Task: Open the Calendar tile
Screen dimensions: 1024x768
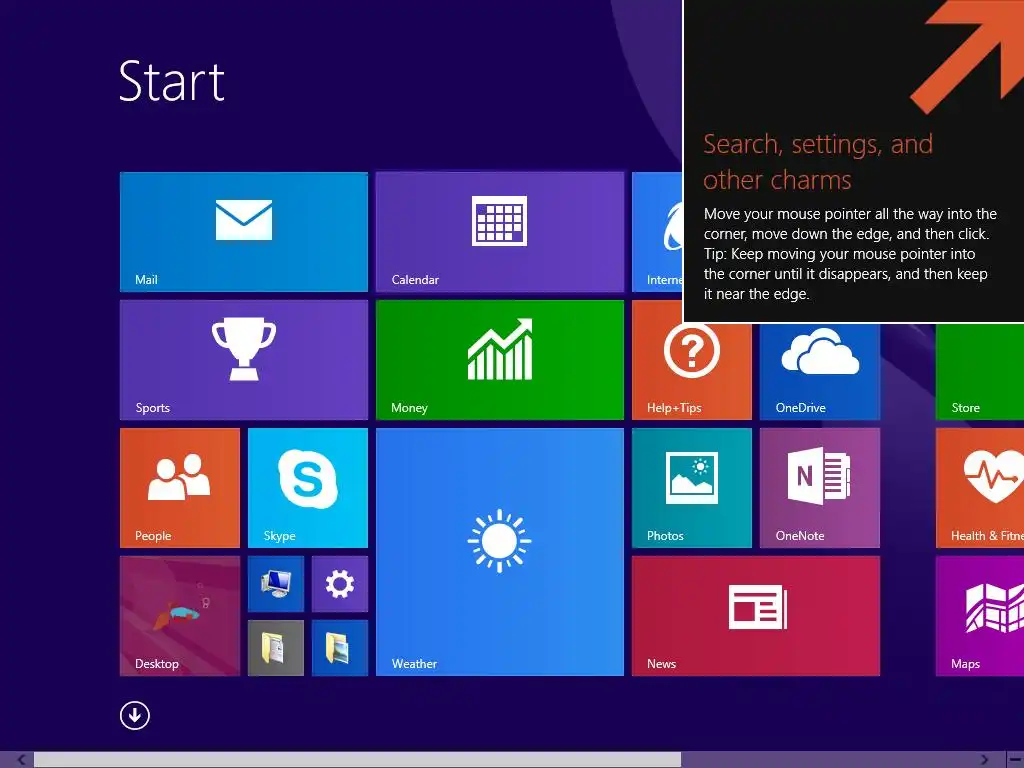Action: point(500,232)
